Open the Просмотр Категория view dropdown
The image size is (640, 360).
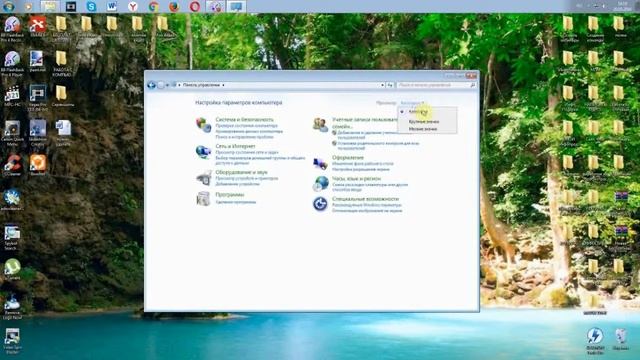(412, 103)
